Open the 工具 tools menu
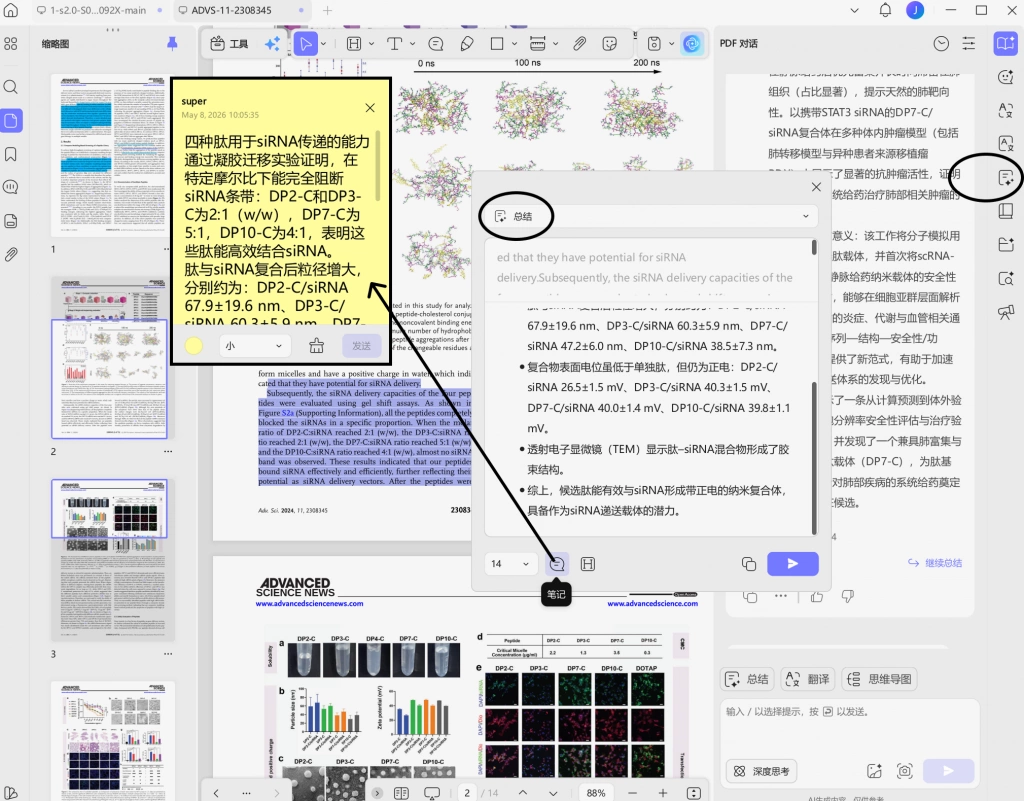The width and height of the screenshot is (1024, 801). pyautogui.click(x=229, y=44)
